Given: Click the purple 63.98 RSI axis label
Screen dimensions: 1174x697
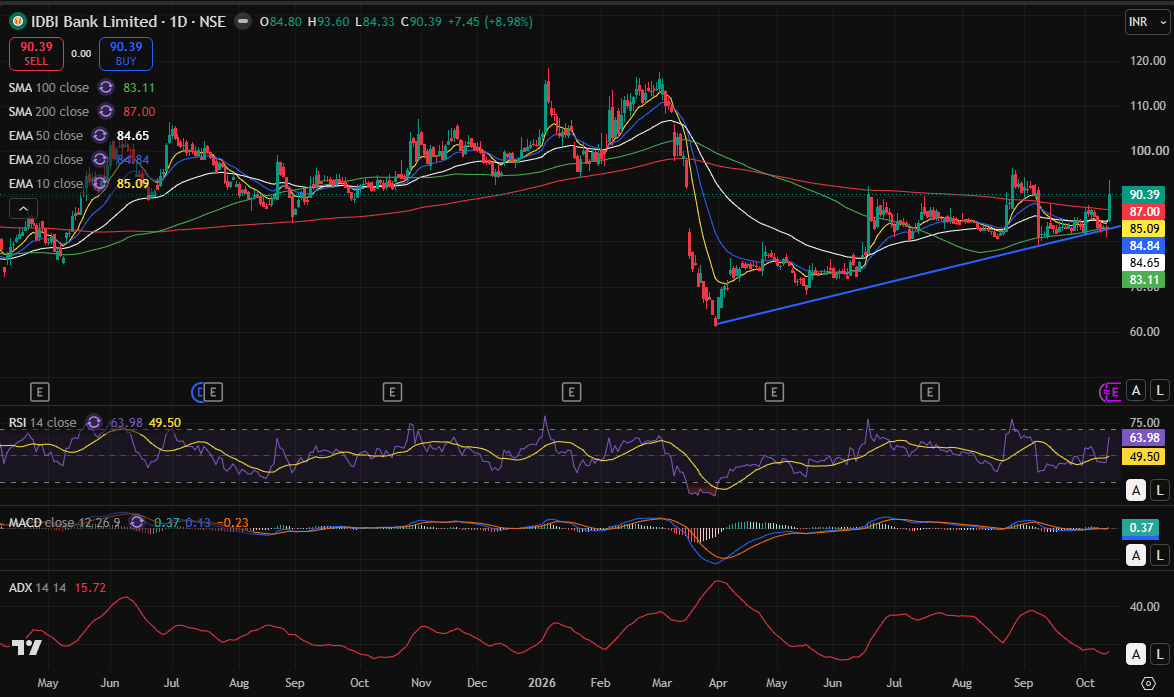Looking at the screenshot, I should (1143, 438).
